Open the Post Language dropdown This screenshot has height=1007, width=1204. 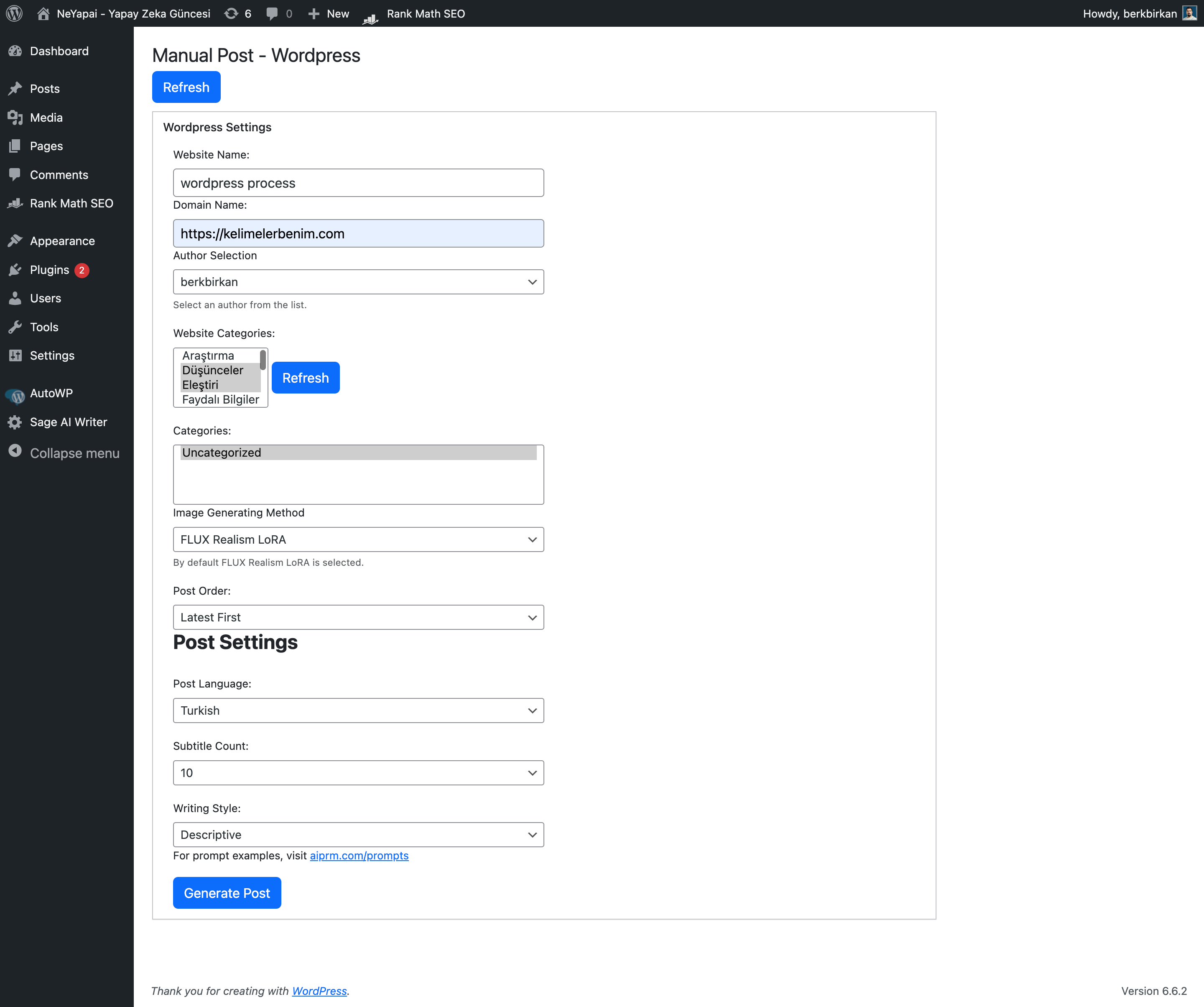click(x=358, y=711)
